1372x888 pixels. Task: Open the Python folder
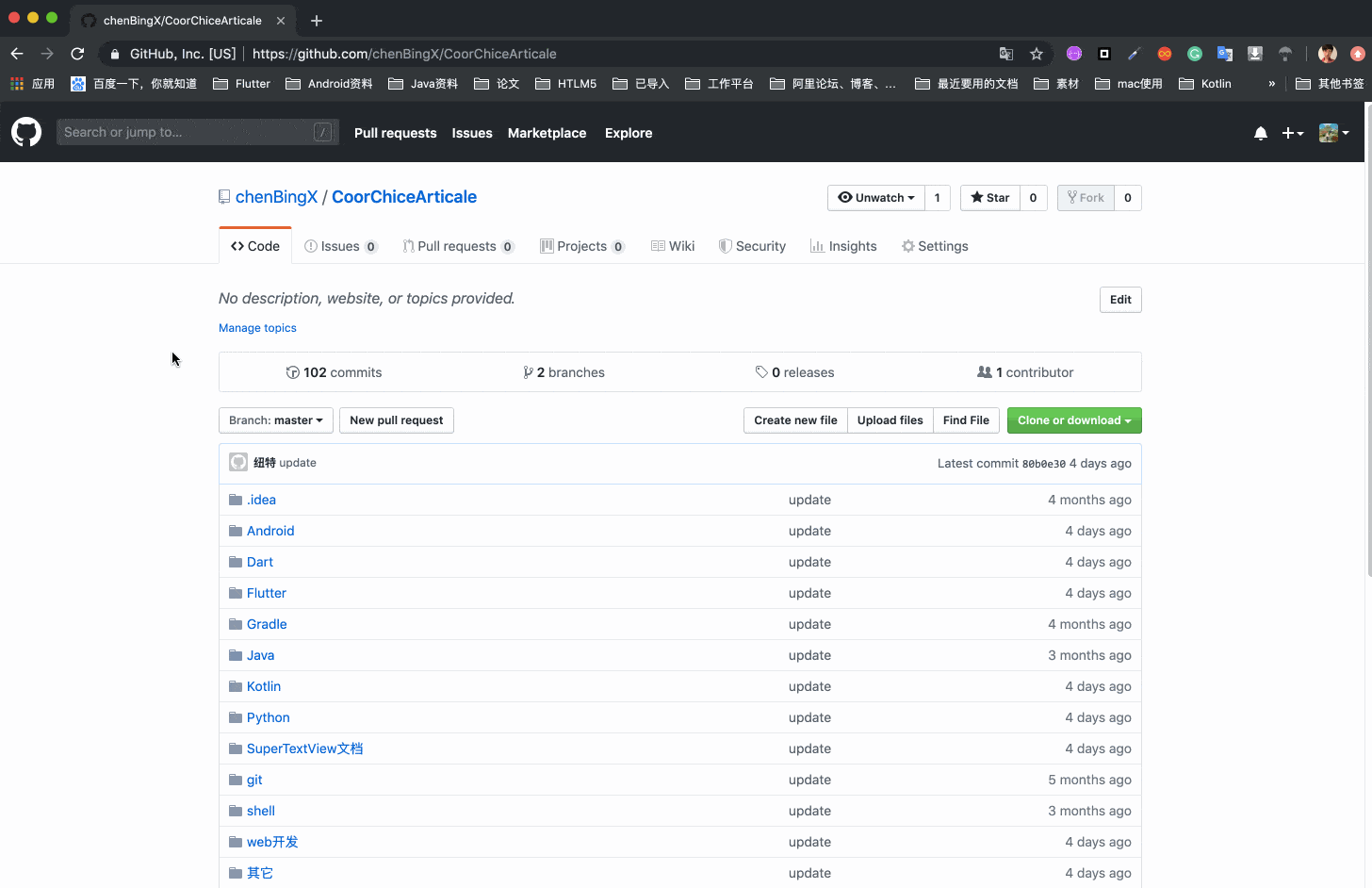[269, 717]
